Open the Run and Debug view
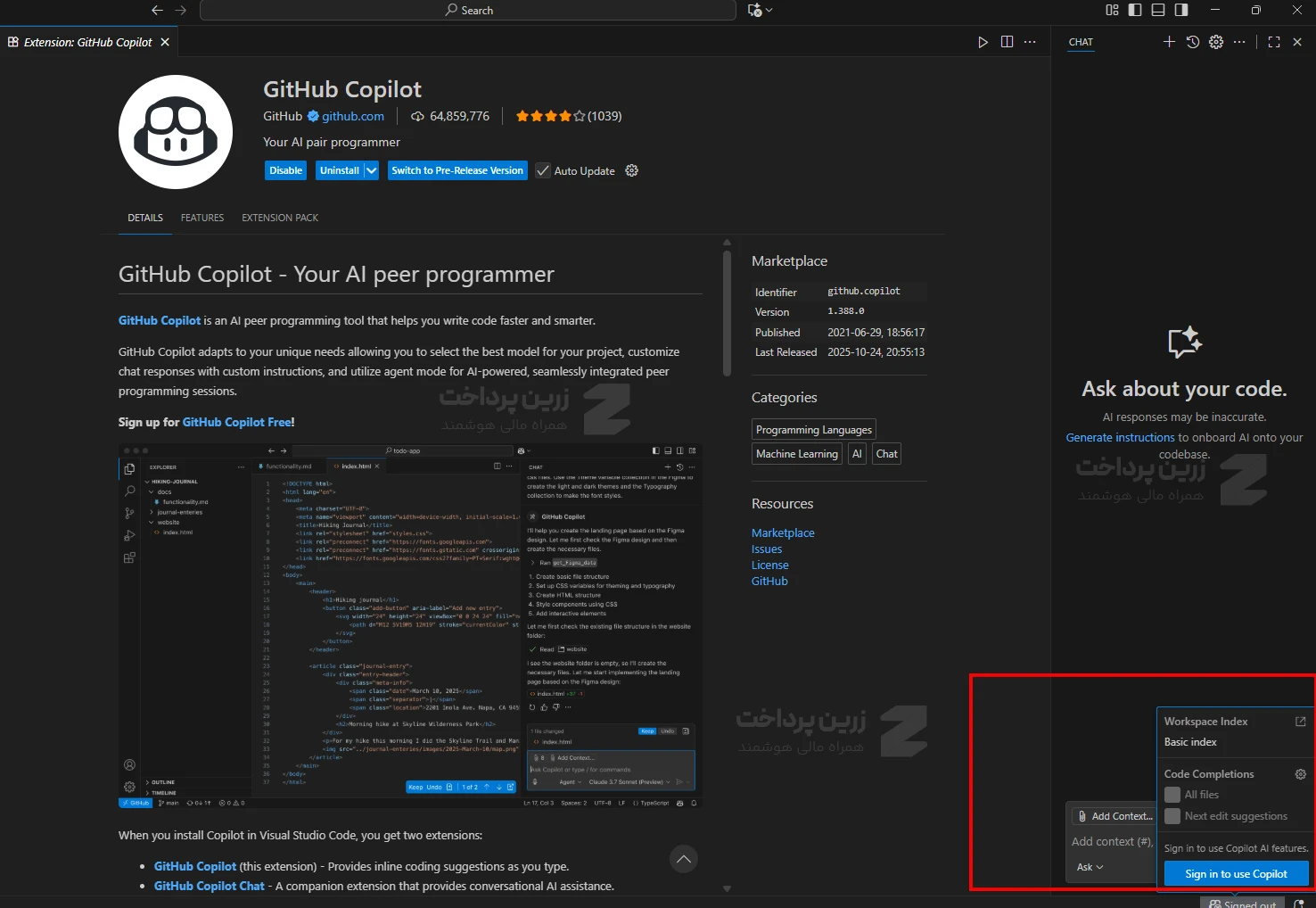1316x908 pixels. tap(130, 534)
